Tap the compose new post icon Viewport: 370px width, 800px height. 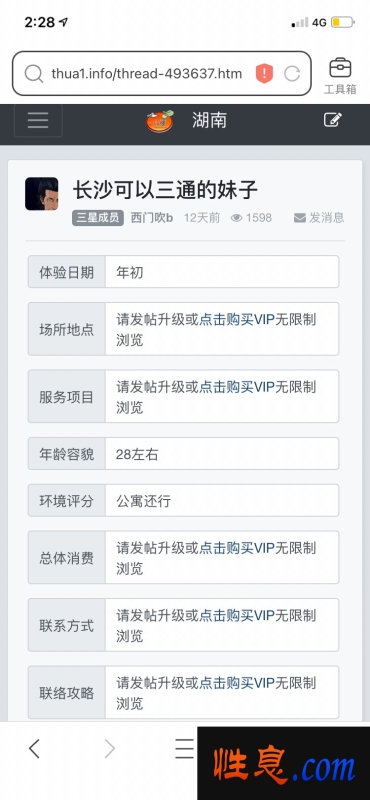333,120
